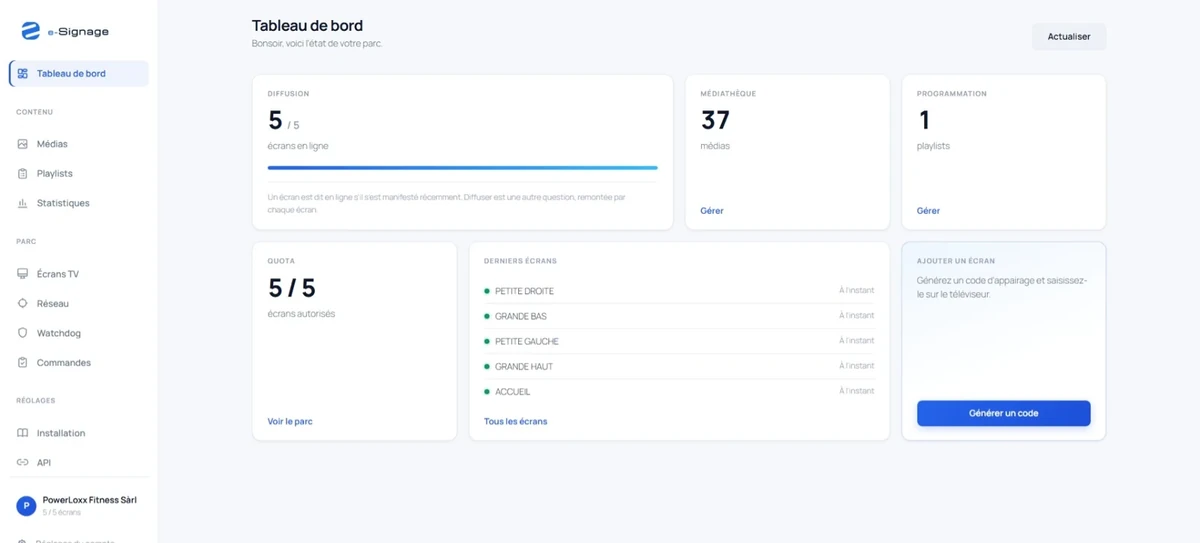Click the green status dot for GRANDE HAUT
The height and width of the screenshot is (543, 1200).
tap(487, 366)
